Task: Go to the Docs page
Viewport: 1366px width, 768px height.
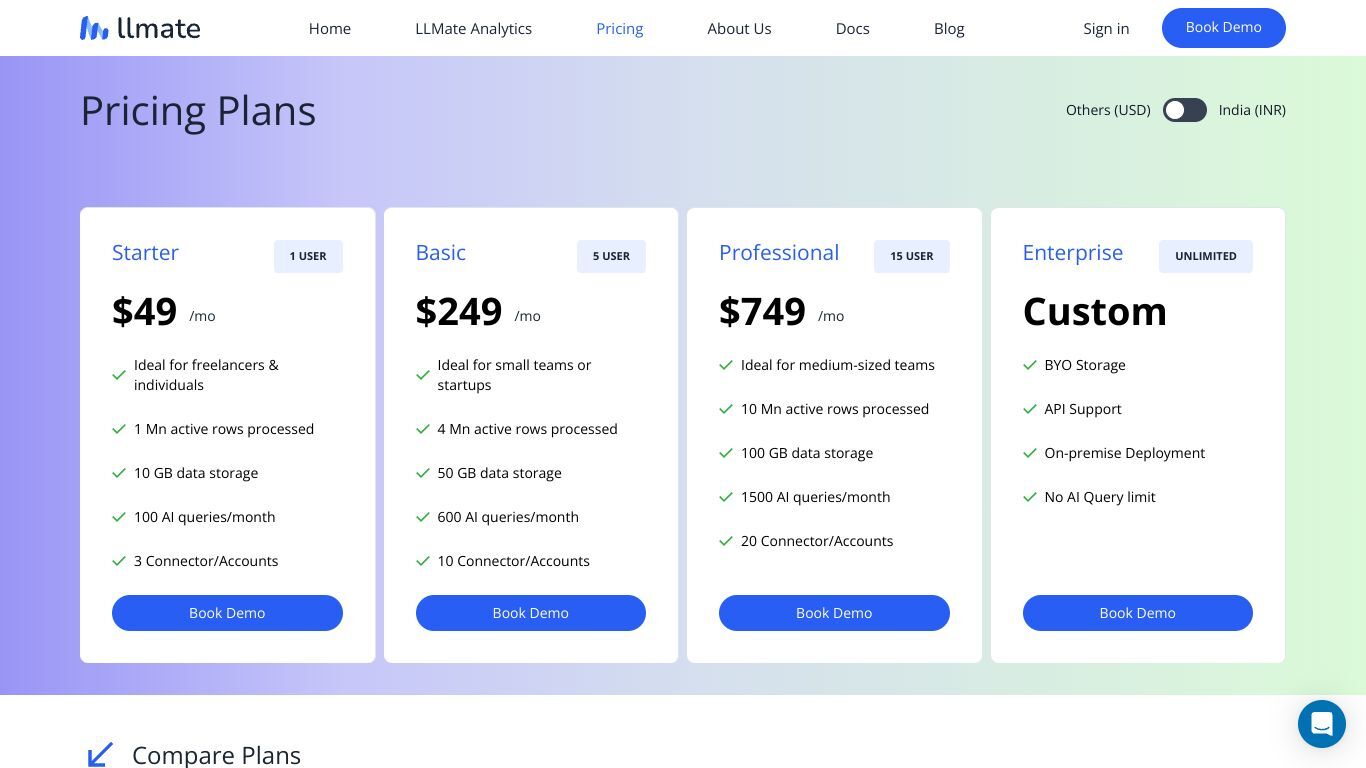Action: coord(853,28)
